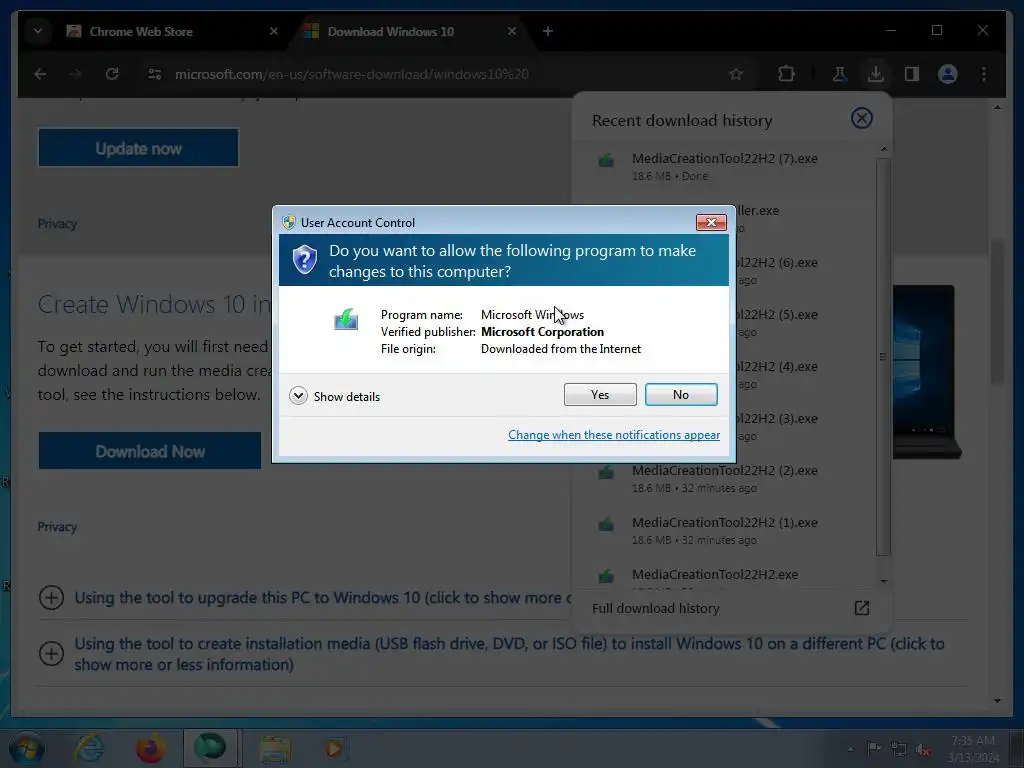Open the Windows Start menu orb
The width and height of the screenshot is (1024, 768).
26,748
